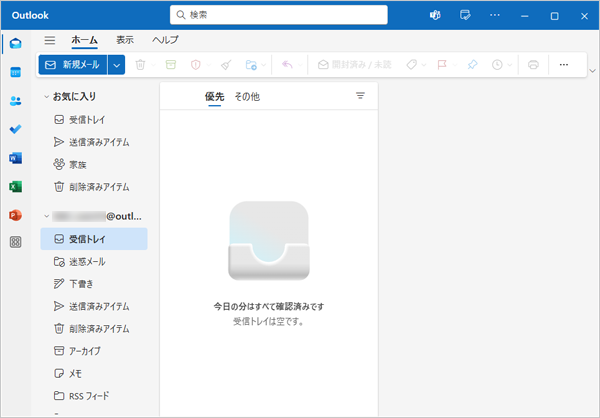Open 削除済みアイテム under the account
Image resolution: width=600 pixels, height=418 pixels.
[x=94, y=328]
